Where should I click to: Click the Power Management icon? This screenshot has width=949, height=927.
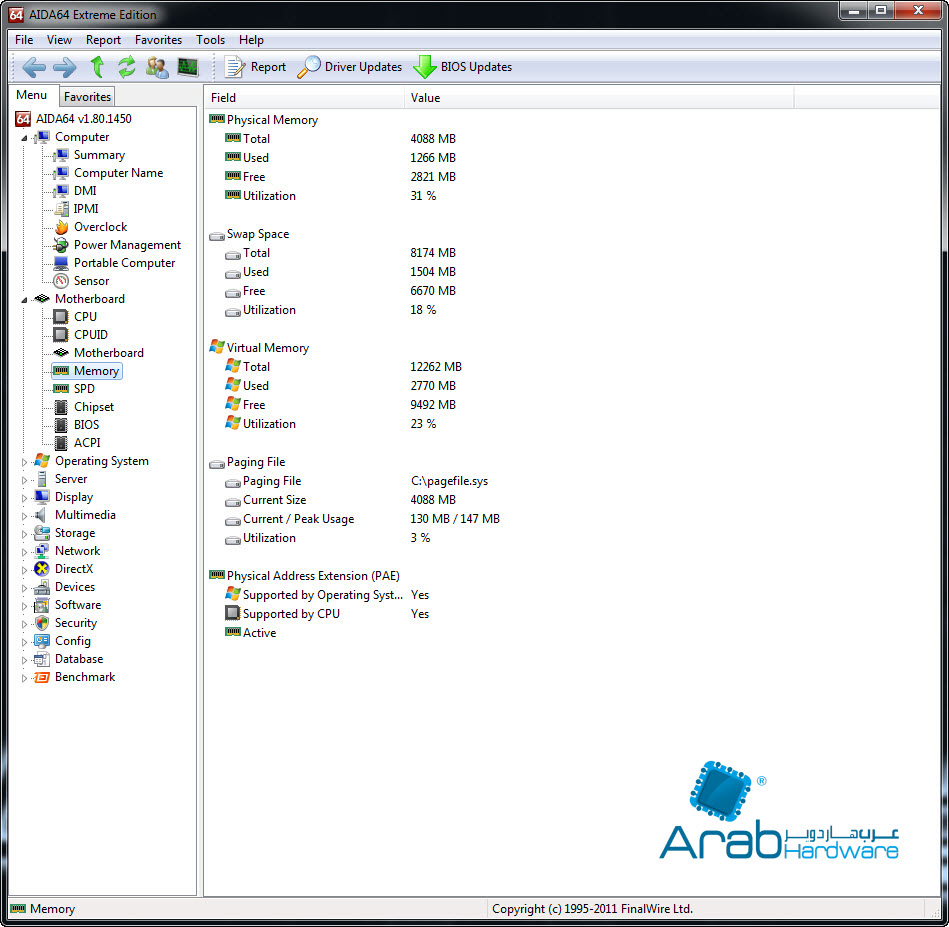(61, 245)
